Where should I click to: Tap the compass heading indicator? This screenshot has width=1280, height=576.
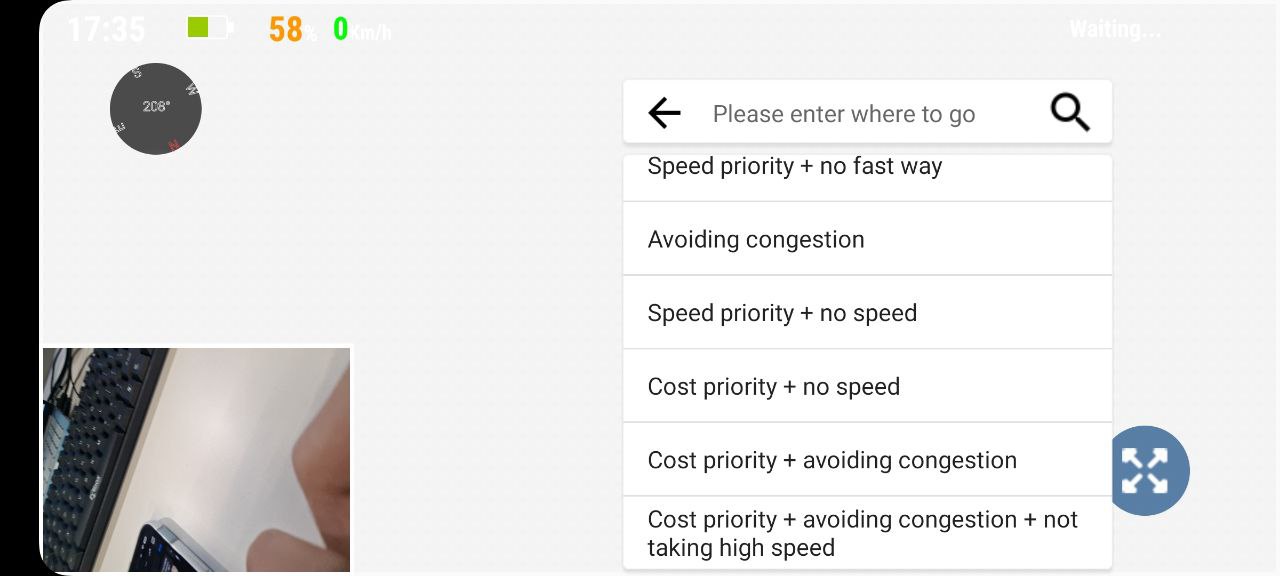tap(156, 108)
